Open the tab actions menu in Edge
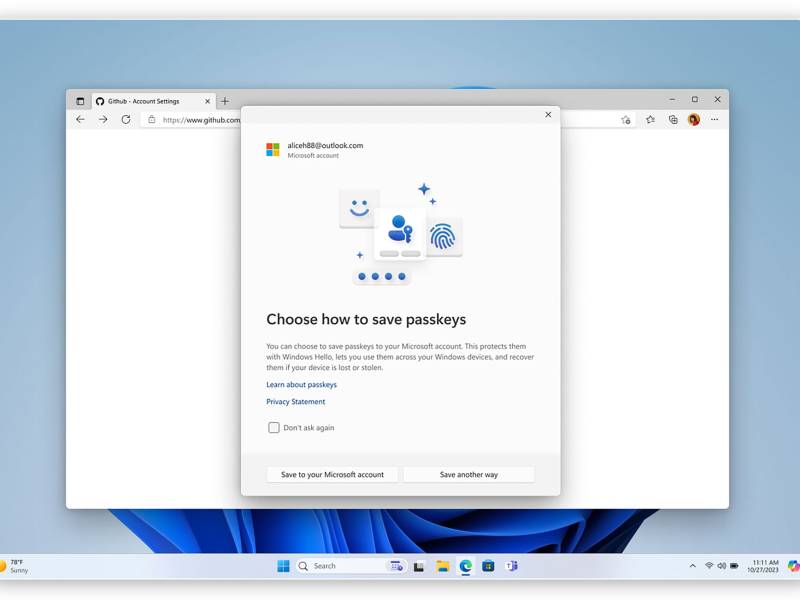Viewport: 800px width, 600px height. point(80,101)
